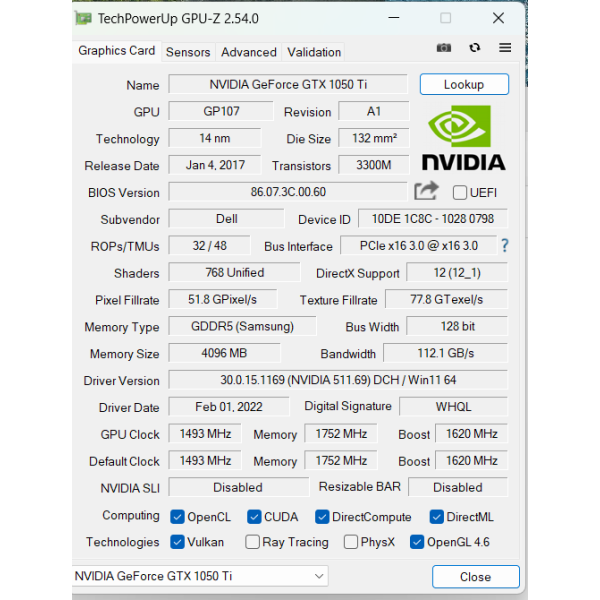Screen dimensions: 600x600
Task: Click the Close button
Action: coord(476,576)
